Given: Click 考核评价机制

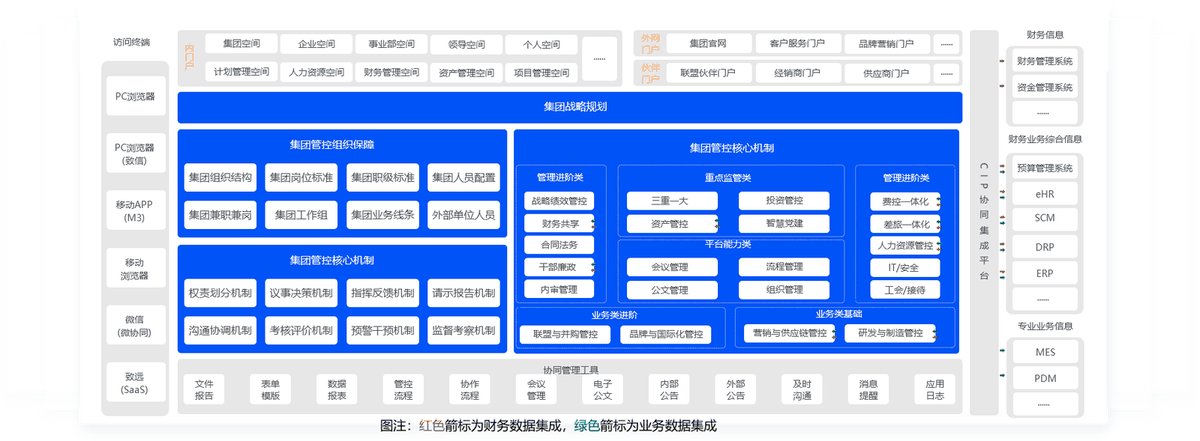Looking at the screenshot, I should point(301,330).
